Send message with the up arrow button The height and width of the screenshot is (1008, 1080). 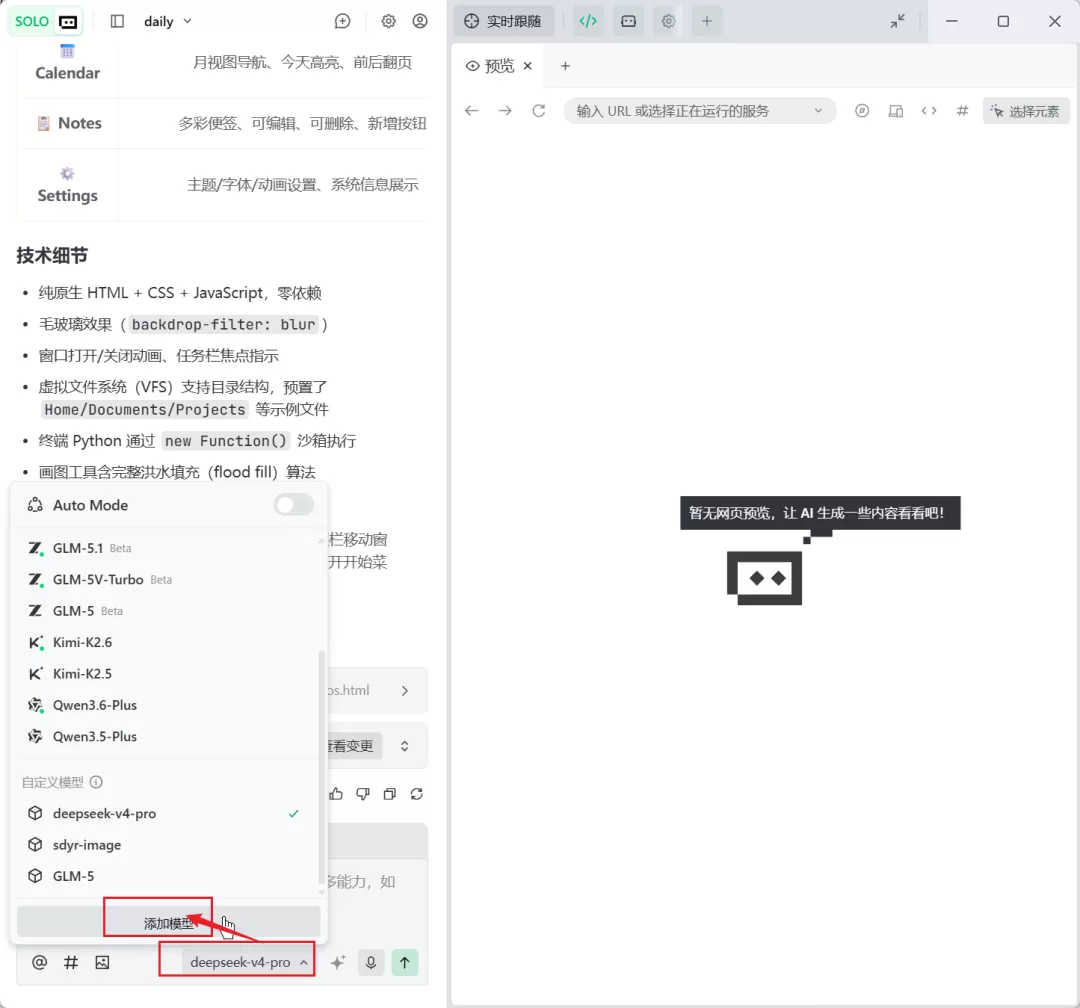pyautogui.click(x=405, y=963)
